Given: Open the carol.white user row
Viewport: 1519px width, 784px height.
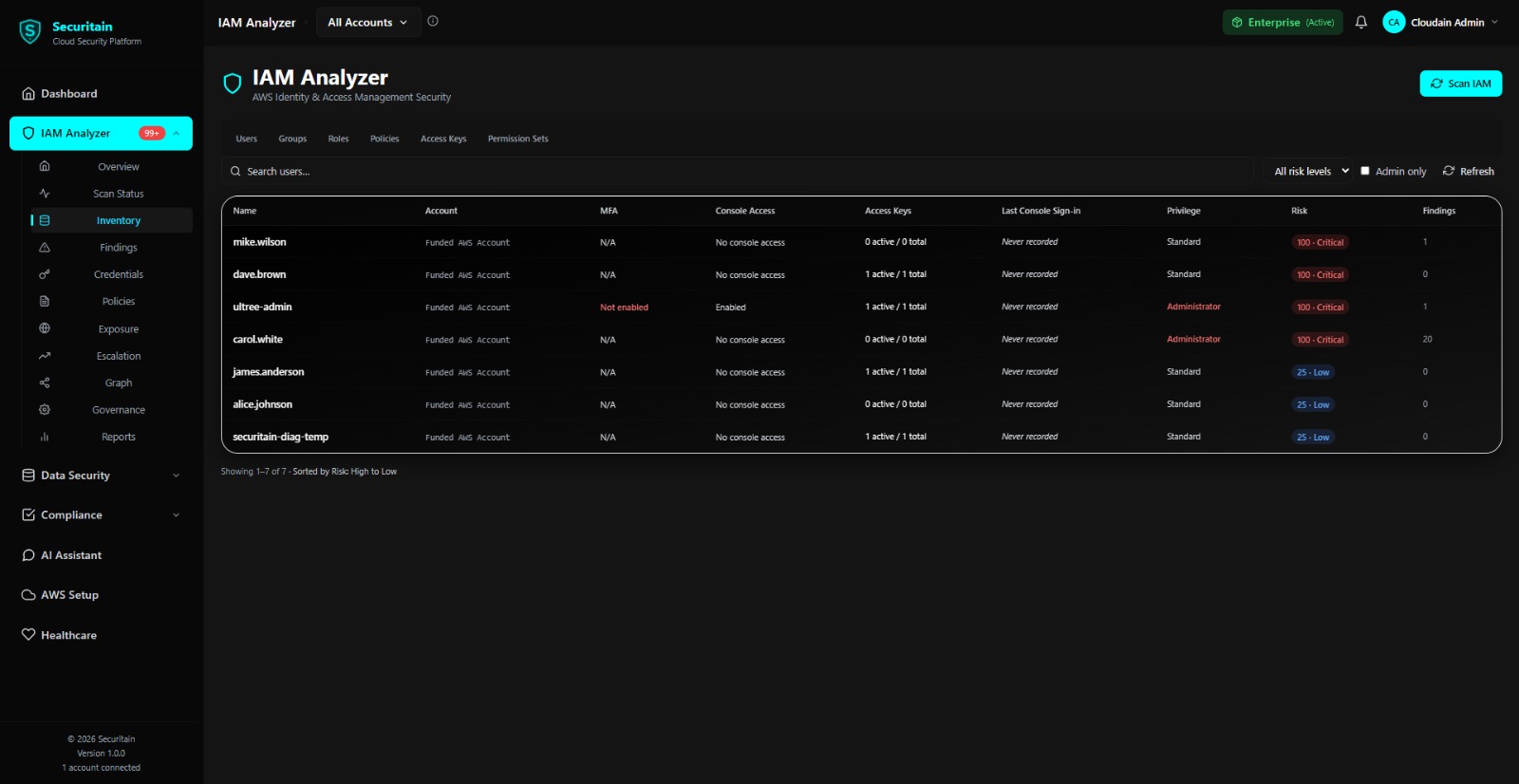Looking at the screenshot, I should 861,339.
